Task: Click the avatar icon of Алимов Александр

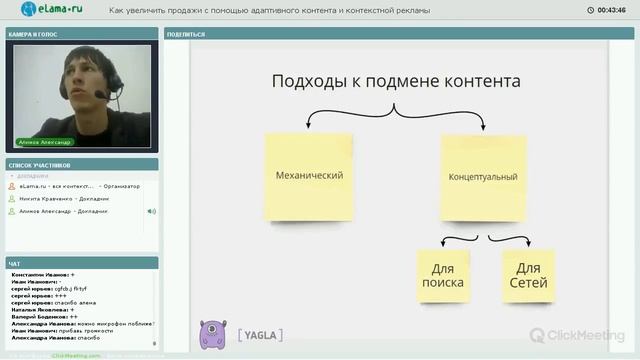Action: click(12, 211)
